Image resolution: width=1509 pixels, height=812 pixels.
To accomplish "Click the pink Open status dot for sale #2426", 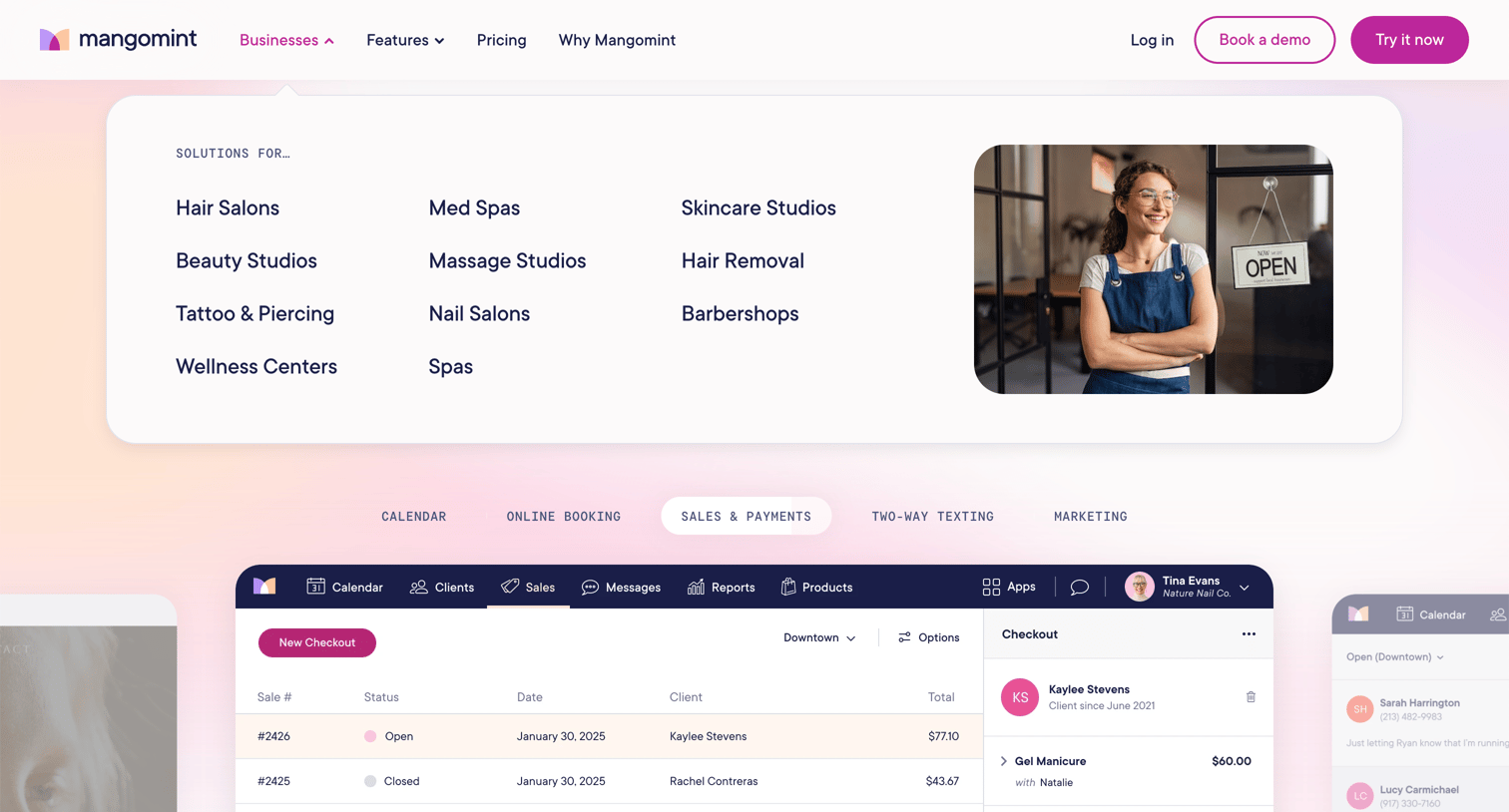I will [x=370, y=736].
